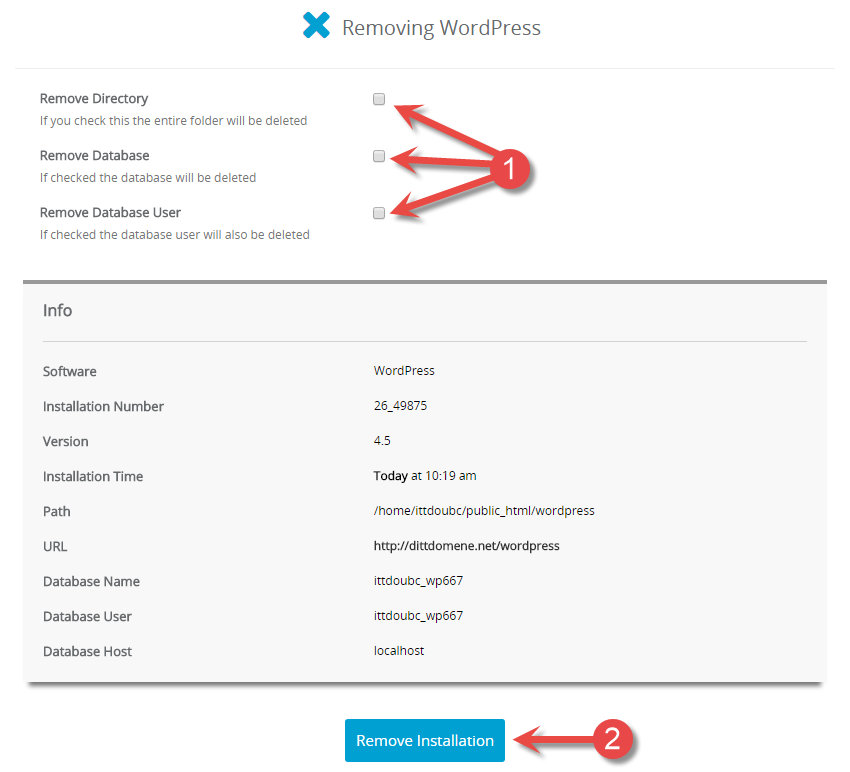Select the Database Name value ittdoubc_wp667
Image resolution: width=850 pixels, height=772 pixels.
pos(418,581)
